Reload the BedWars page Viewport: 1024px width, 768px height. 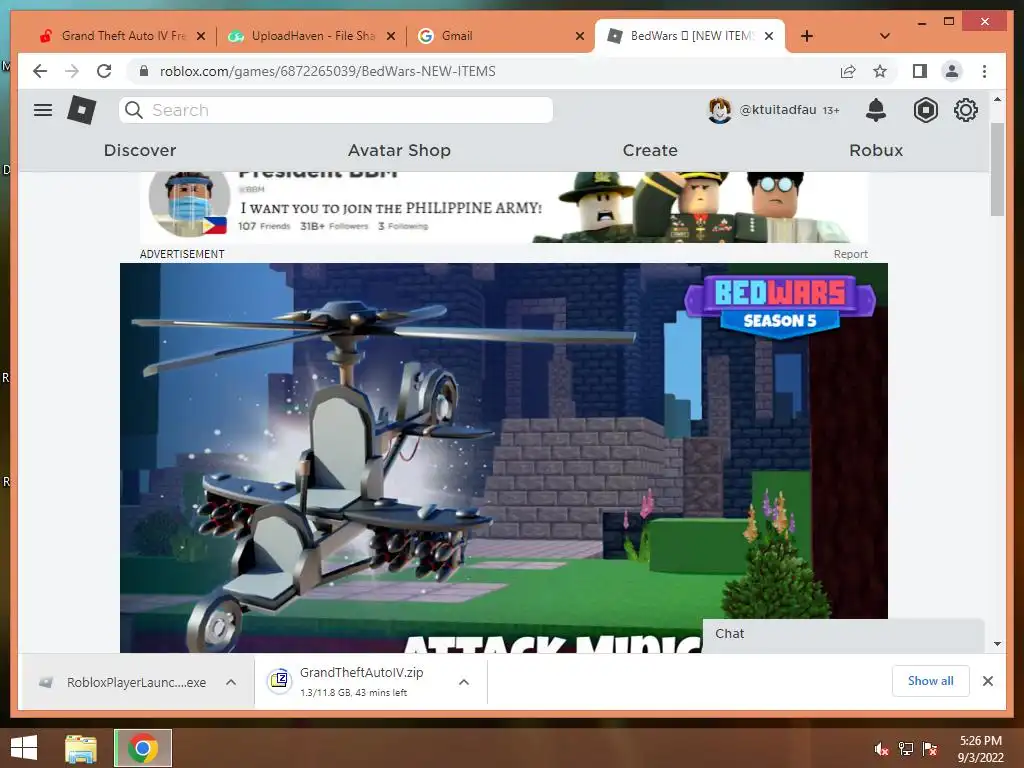[104, 71]
